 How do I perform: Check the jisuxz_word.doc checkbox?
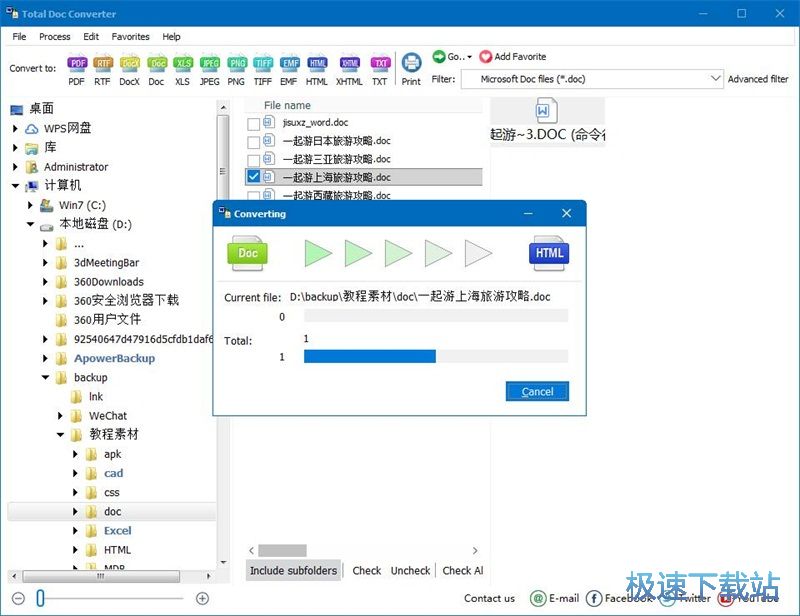(x=253, y=124)
